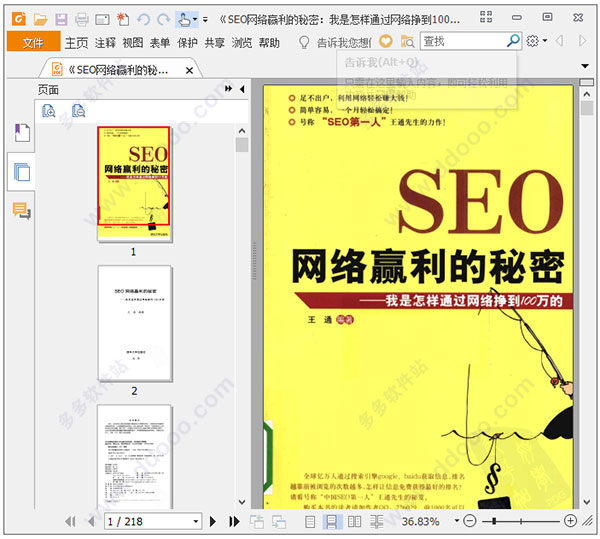
Task: Switch to the 注释 tab
Action: [x=105, y=42]
